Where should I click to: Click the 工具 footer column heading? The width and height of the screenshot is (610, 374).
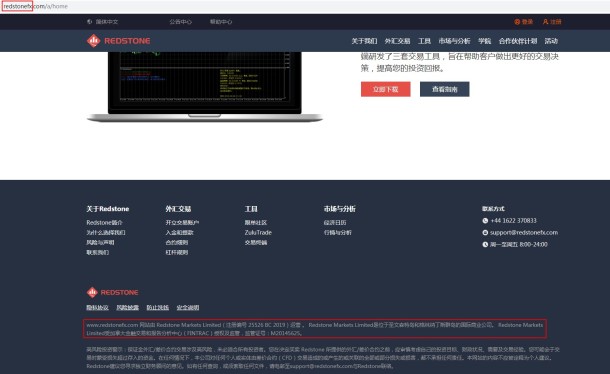(x=251, y=209)
